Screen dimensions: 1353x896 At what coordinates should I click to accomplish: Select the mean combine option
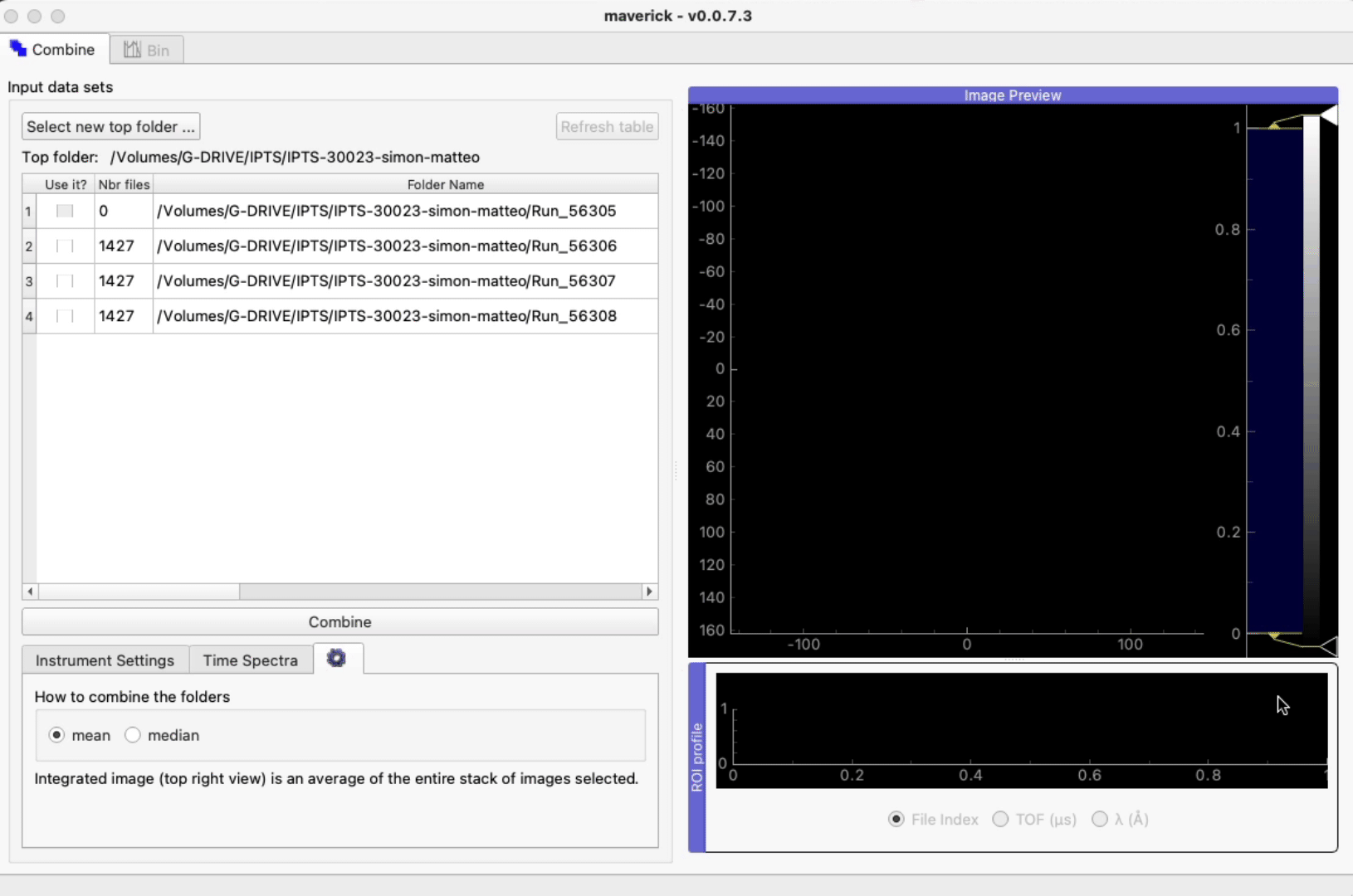pyautogui.click(x=56, y=735)
